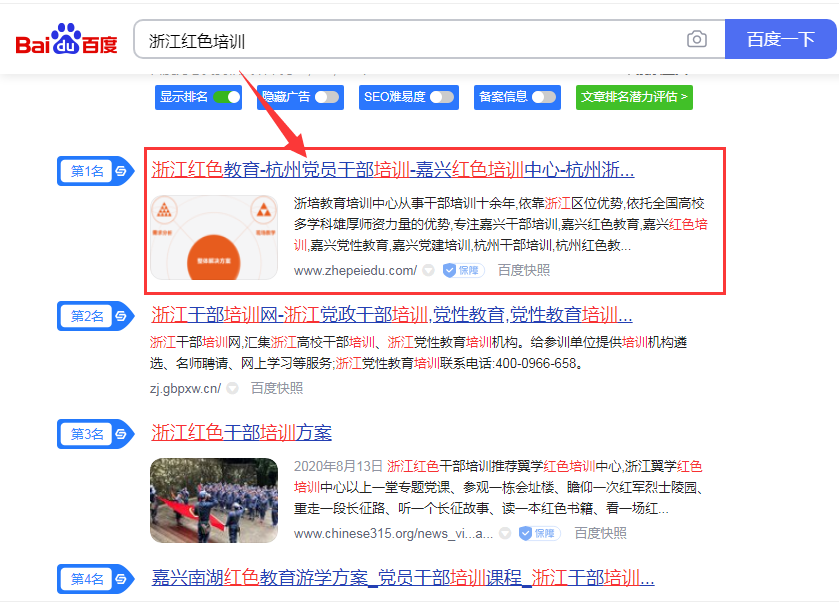Image resolution: width=839 pixels, height=606 pixels.
Task: Open soldiers photo thumbnail of third result
Action: [214, 501]
